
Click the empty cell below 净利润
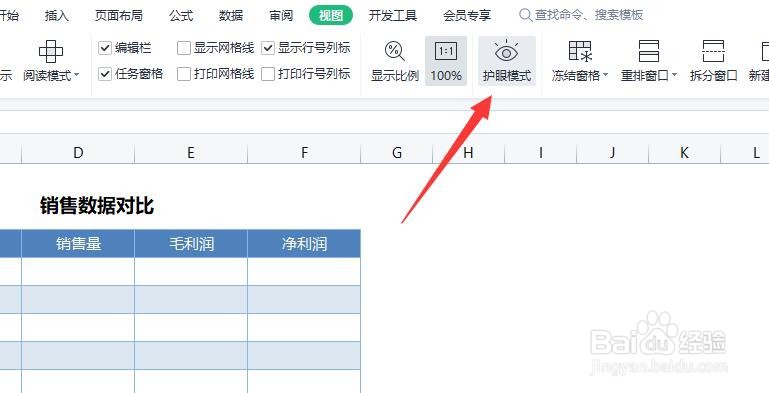pos(304,271)
